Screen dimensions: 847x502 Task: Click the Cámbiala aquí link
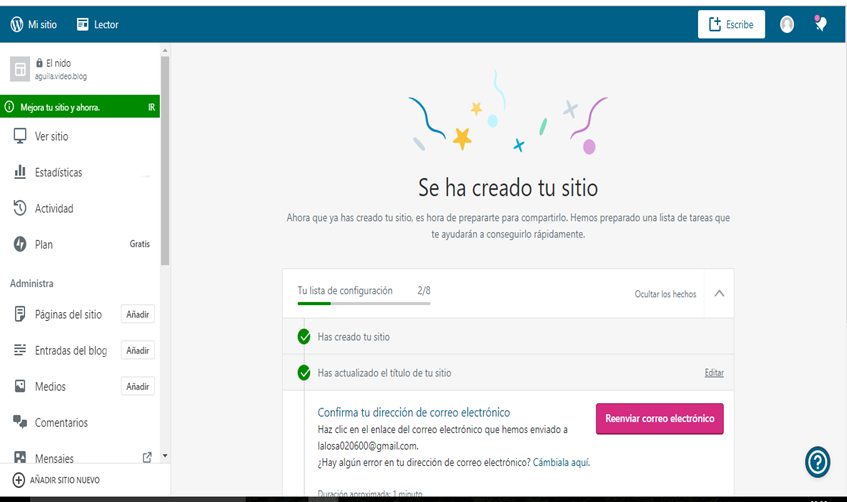[561, 463]
